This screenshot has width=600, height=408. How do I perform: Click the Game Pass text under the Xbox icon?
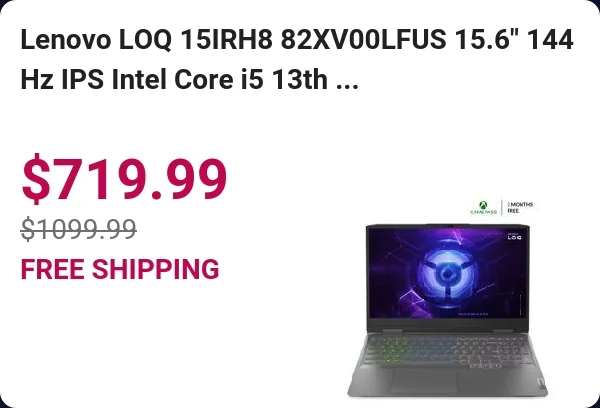coord(484,212)
